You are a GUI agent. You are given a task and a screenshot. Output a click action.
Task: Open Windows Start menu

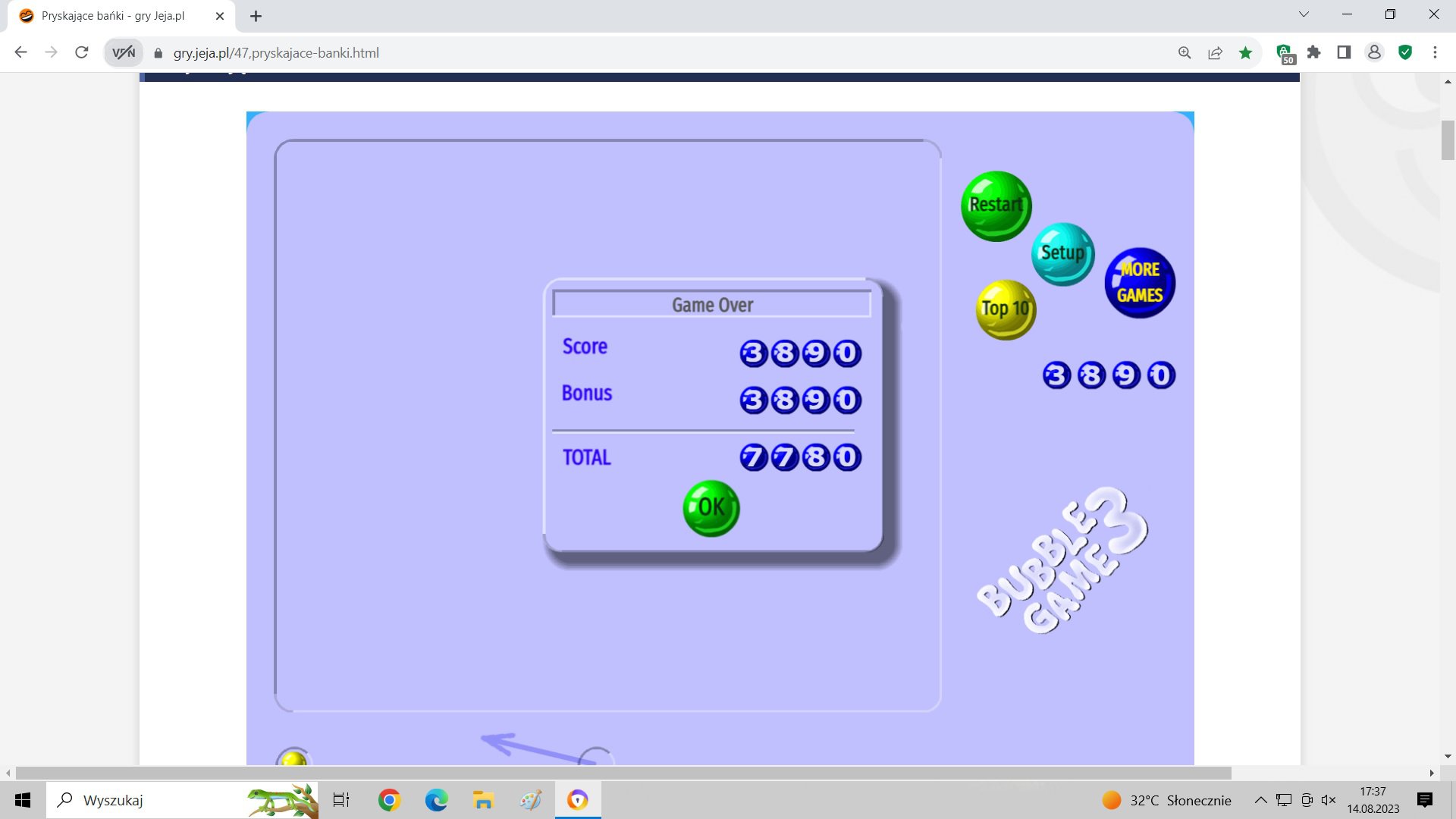point(23,800)
